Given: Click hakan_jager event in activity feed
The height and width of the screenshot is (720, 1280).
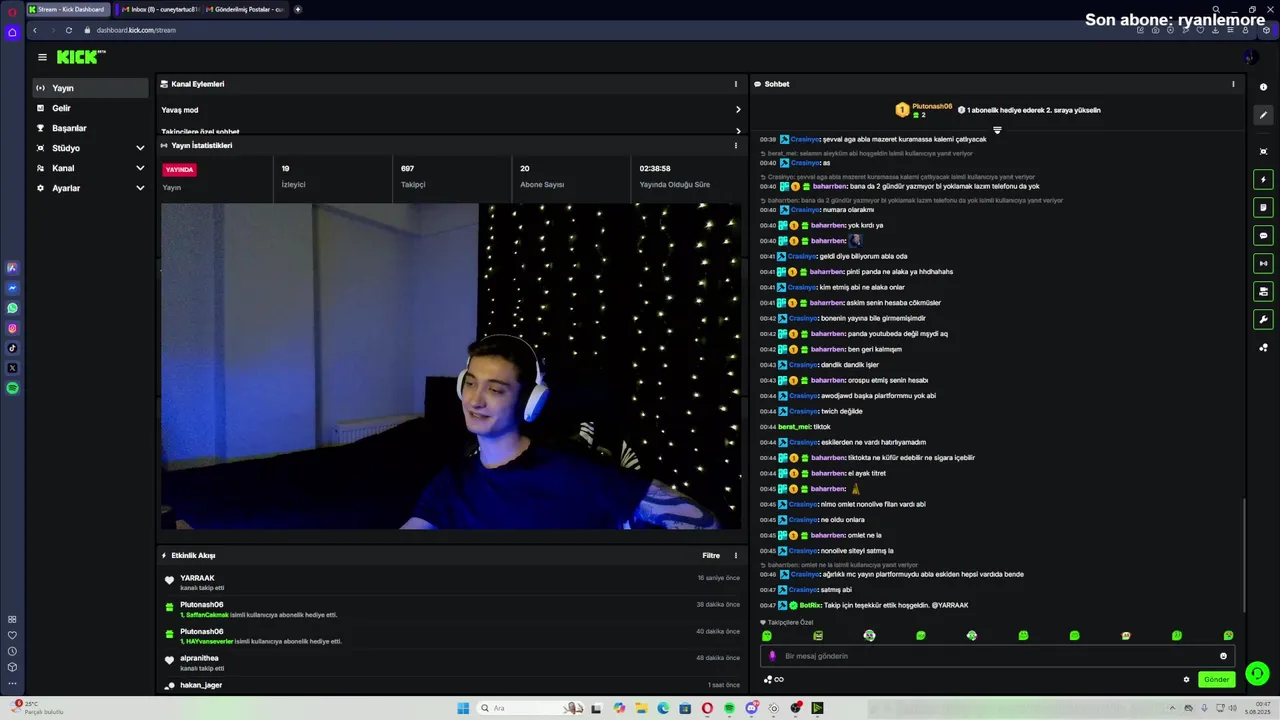Looking at the screenshot, I should [x=452, y=685].
